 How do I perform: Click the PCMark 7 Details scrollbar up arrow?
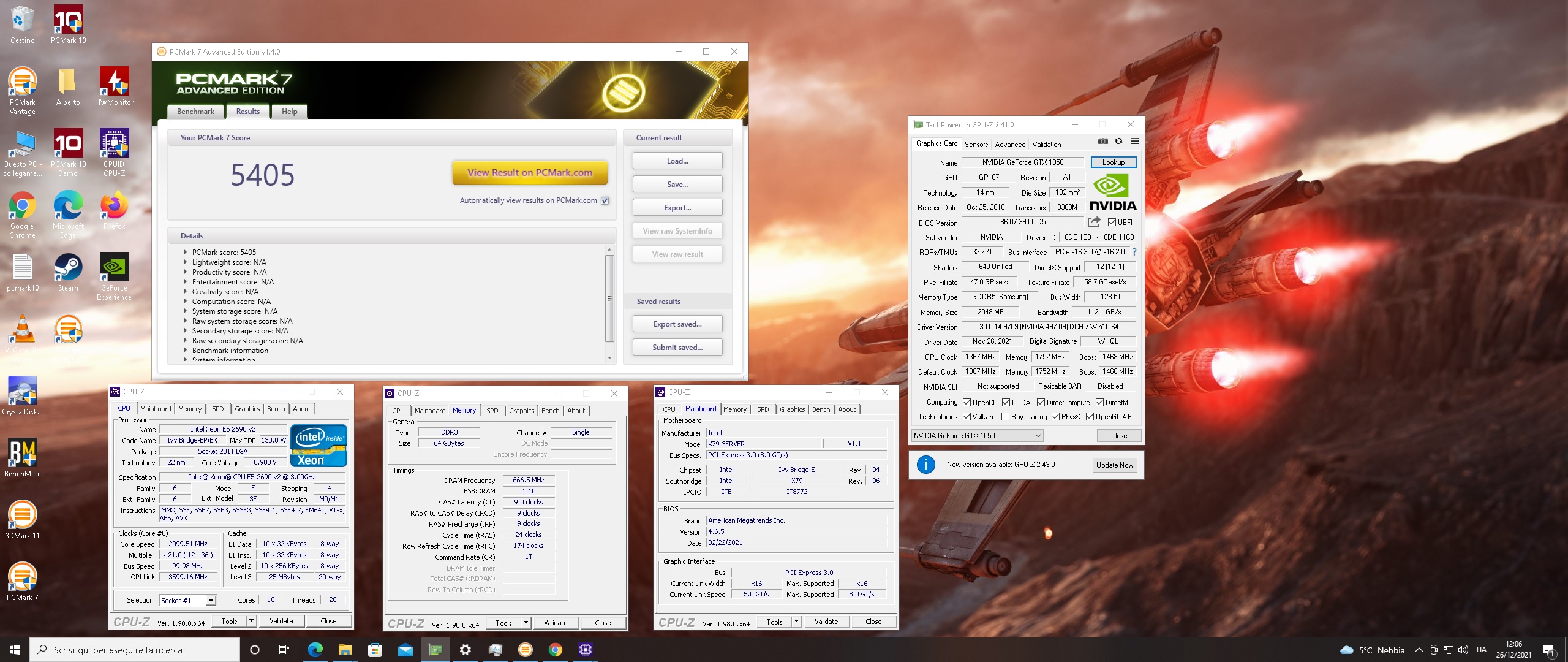(609, 249)
